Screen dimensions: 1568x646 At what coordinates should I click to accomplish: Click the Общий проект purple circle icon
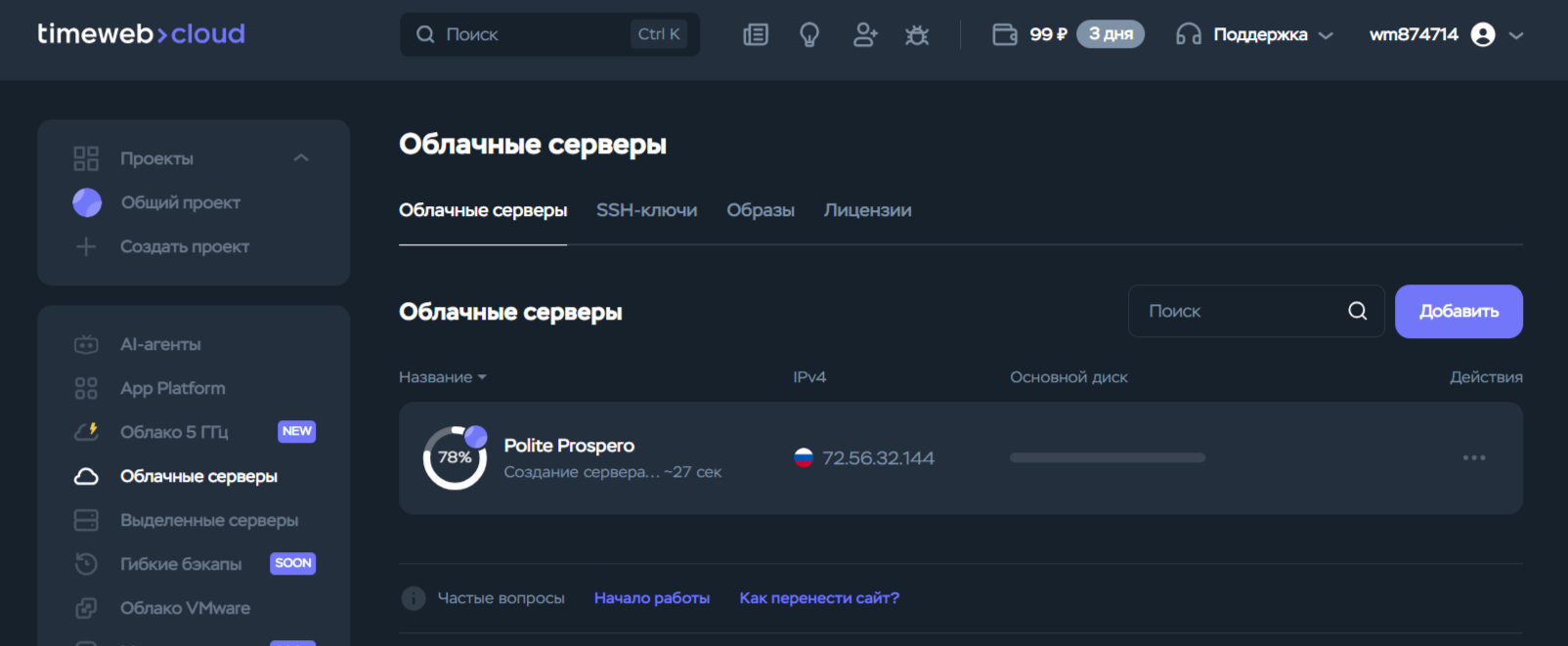tap(87, 202)
